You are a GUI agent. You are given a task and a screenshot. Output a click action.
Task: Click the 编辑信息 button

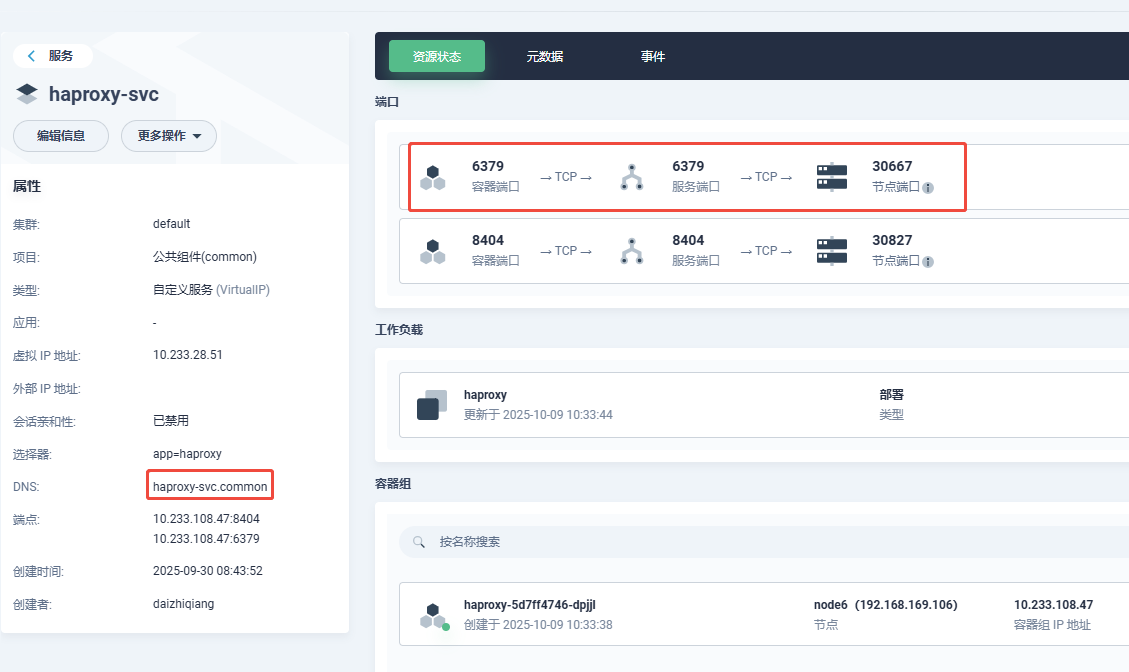(x=61, y=136)
